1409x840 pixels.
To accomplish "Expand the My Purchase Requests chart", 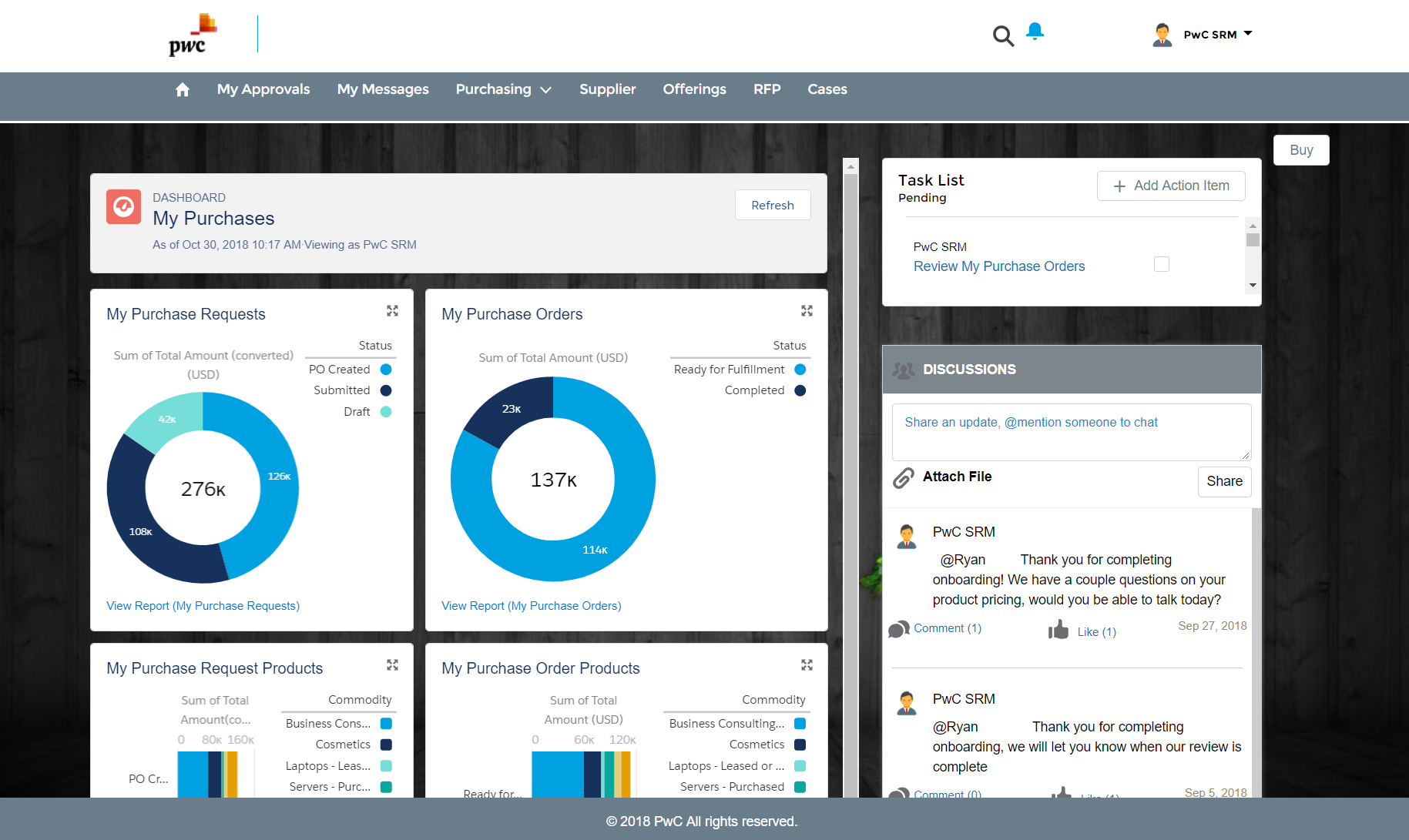I will pyautogui.click(x=392, y=311).
